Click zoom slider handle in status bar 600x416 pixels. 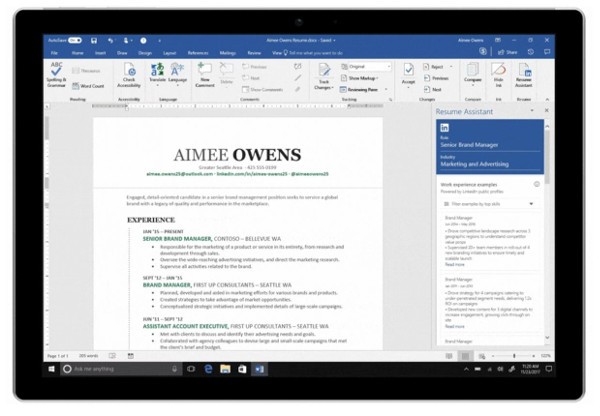[514, 356]
